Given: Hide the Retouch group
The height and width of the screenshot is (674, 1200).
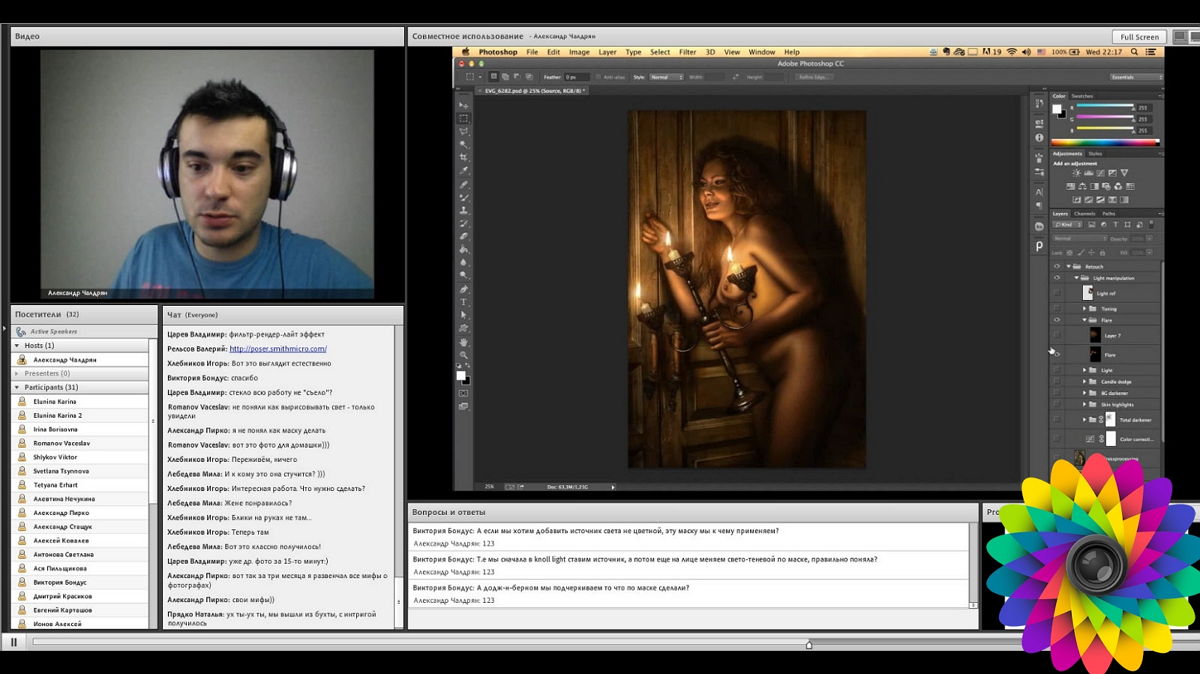Looking at the screenshot, I should click(1057, 267).
